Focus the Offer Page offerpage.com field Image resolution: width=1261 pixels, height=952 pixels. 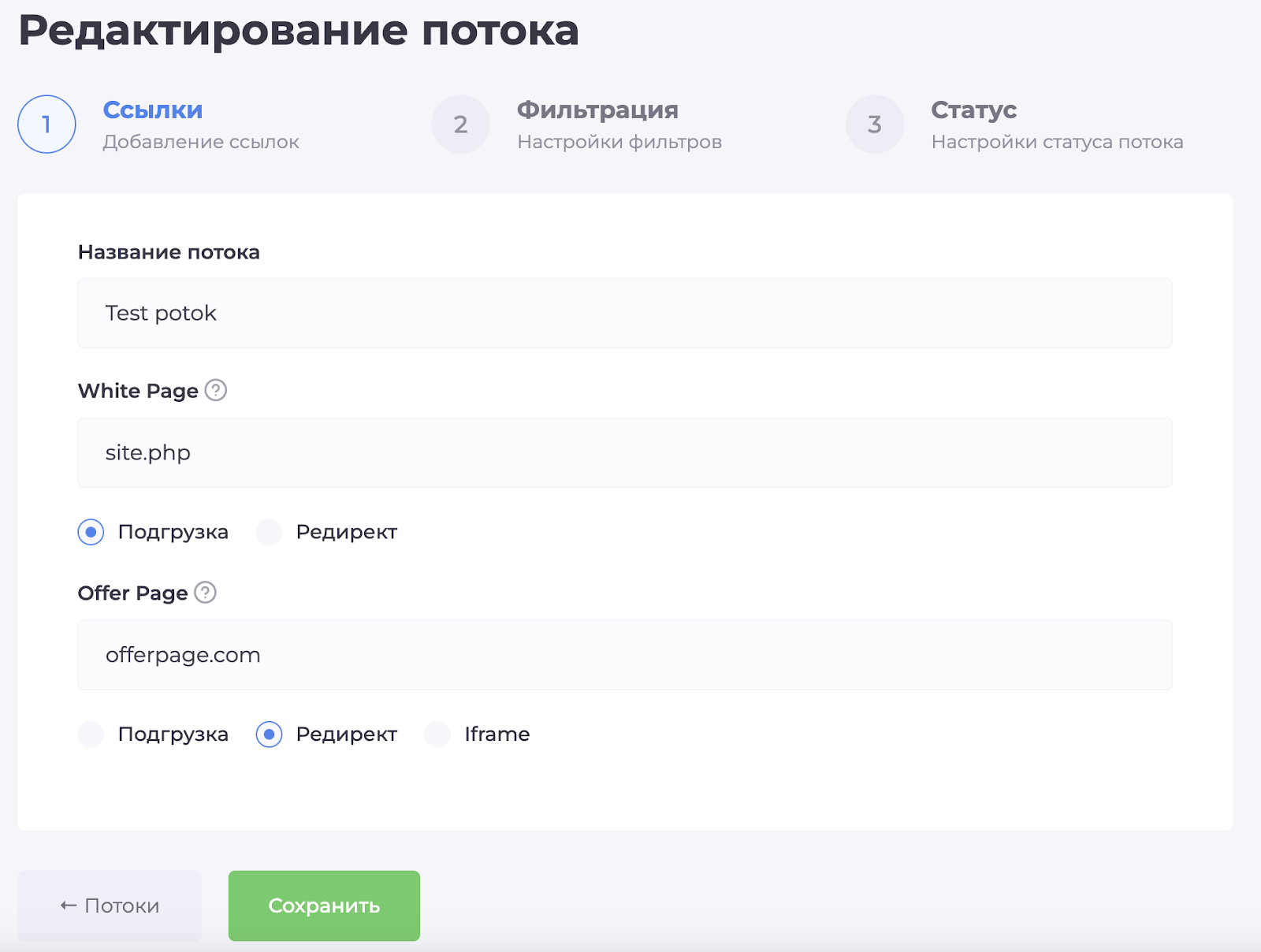[625, 655]
